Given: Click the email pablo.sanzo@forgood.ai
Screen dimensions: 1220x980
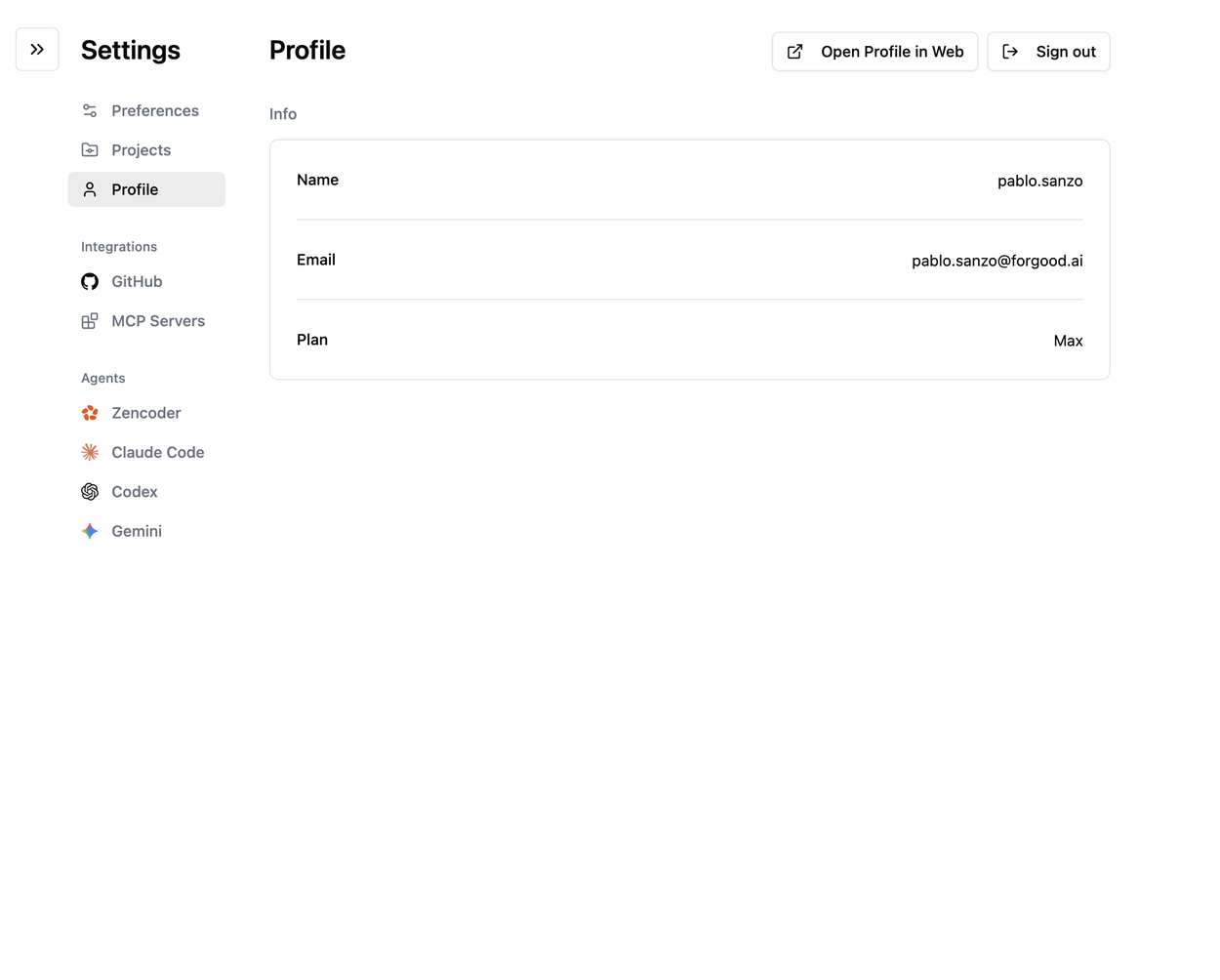Looking at the screenshot, I should pos(996,260).
